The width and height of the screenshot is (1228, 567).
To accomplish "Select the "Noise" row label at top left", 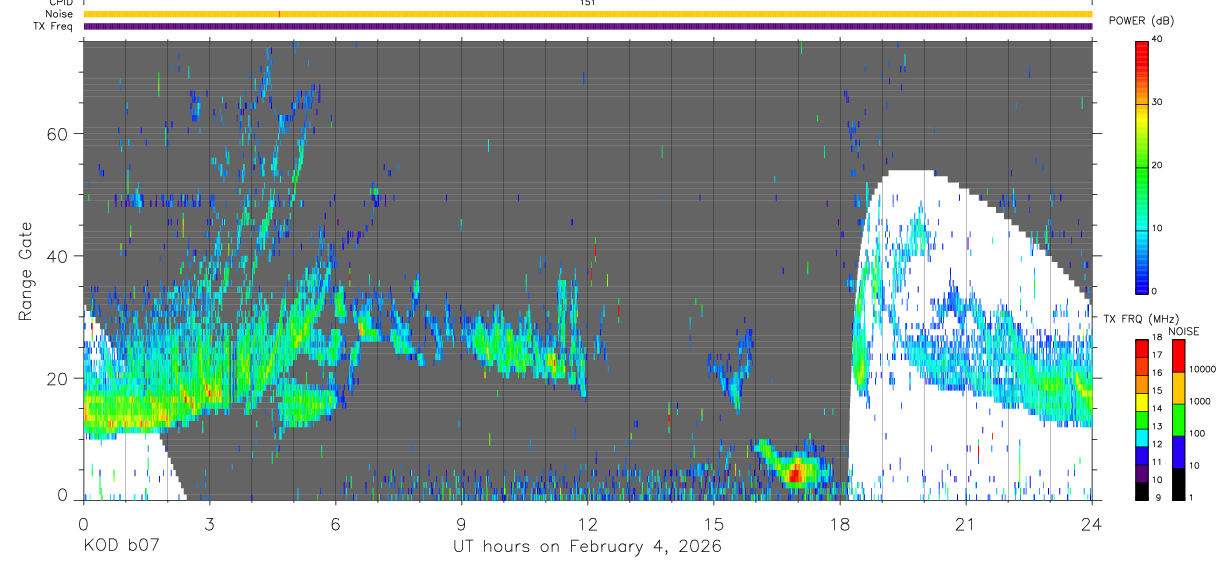I will point(60,14).
